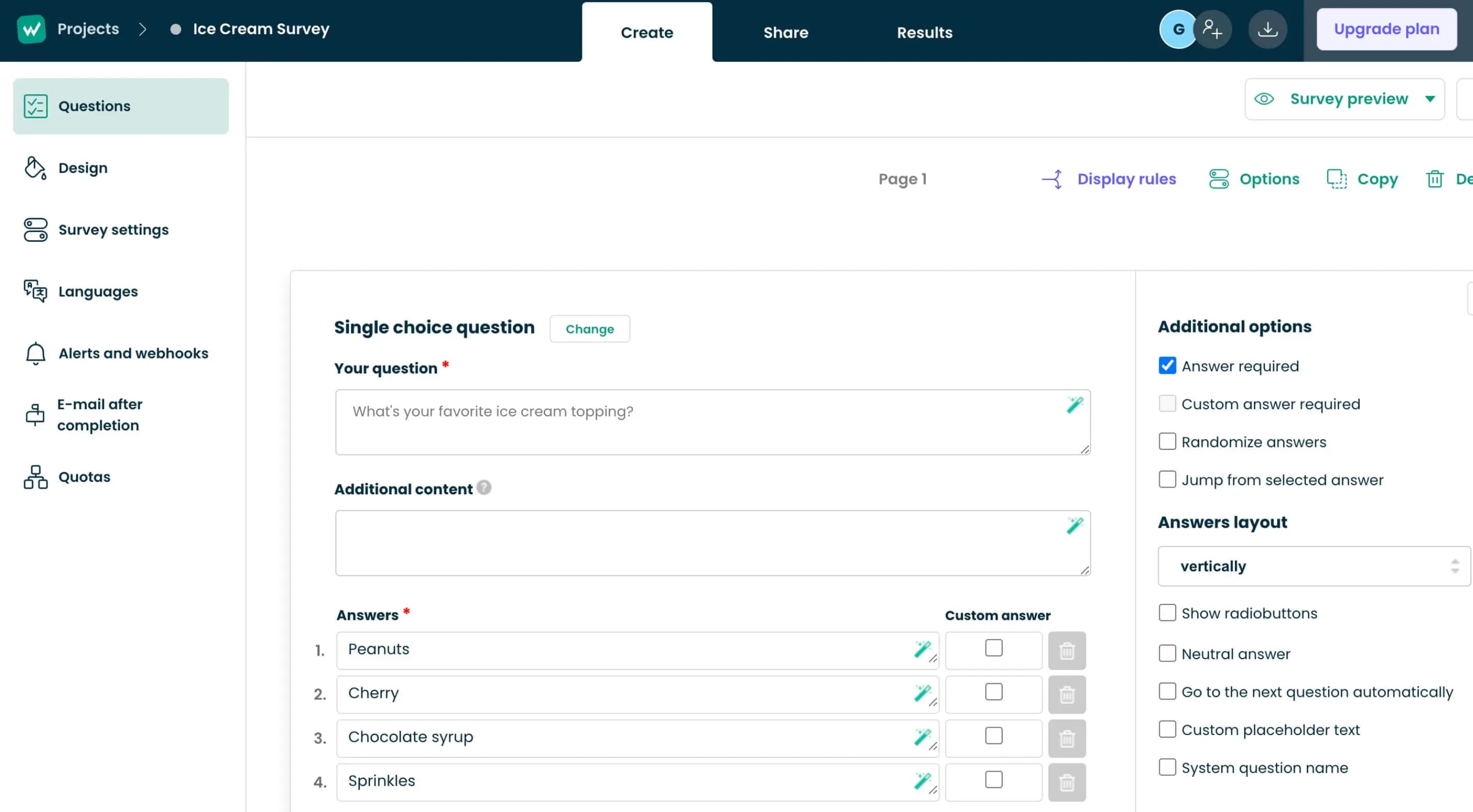Click the E-mail after completion icon
This screenshot has height=812, width=1473.
[35, 414]
